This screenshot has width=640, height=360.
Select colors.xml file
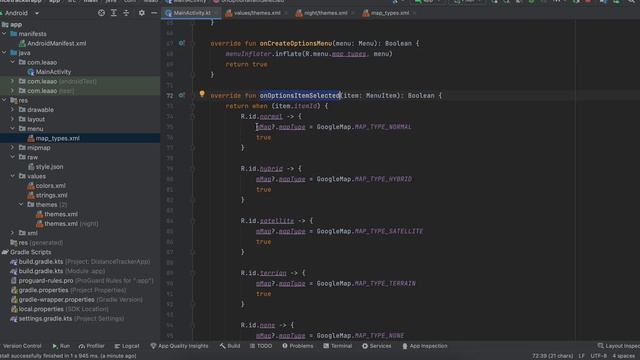pyautogui.click(x=50, y=186)
